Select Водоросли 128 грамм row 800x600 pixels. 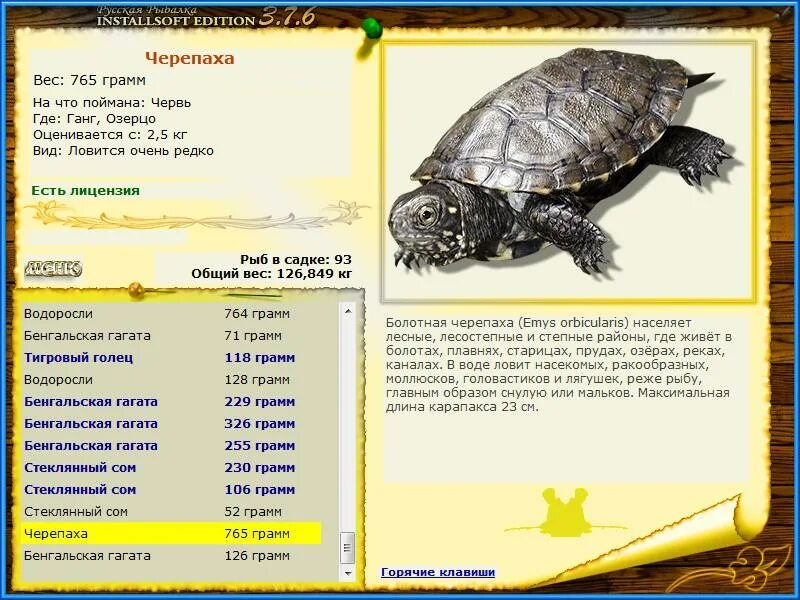pyautogui.click(x=172, y=380)
